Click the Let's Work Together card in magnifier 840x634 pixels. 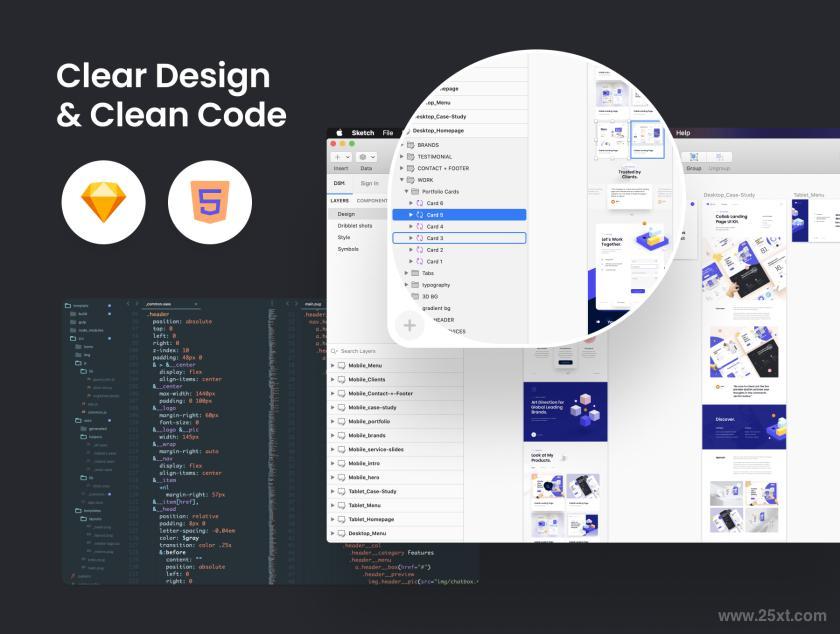click(630, 266)
